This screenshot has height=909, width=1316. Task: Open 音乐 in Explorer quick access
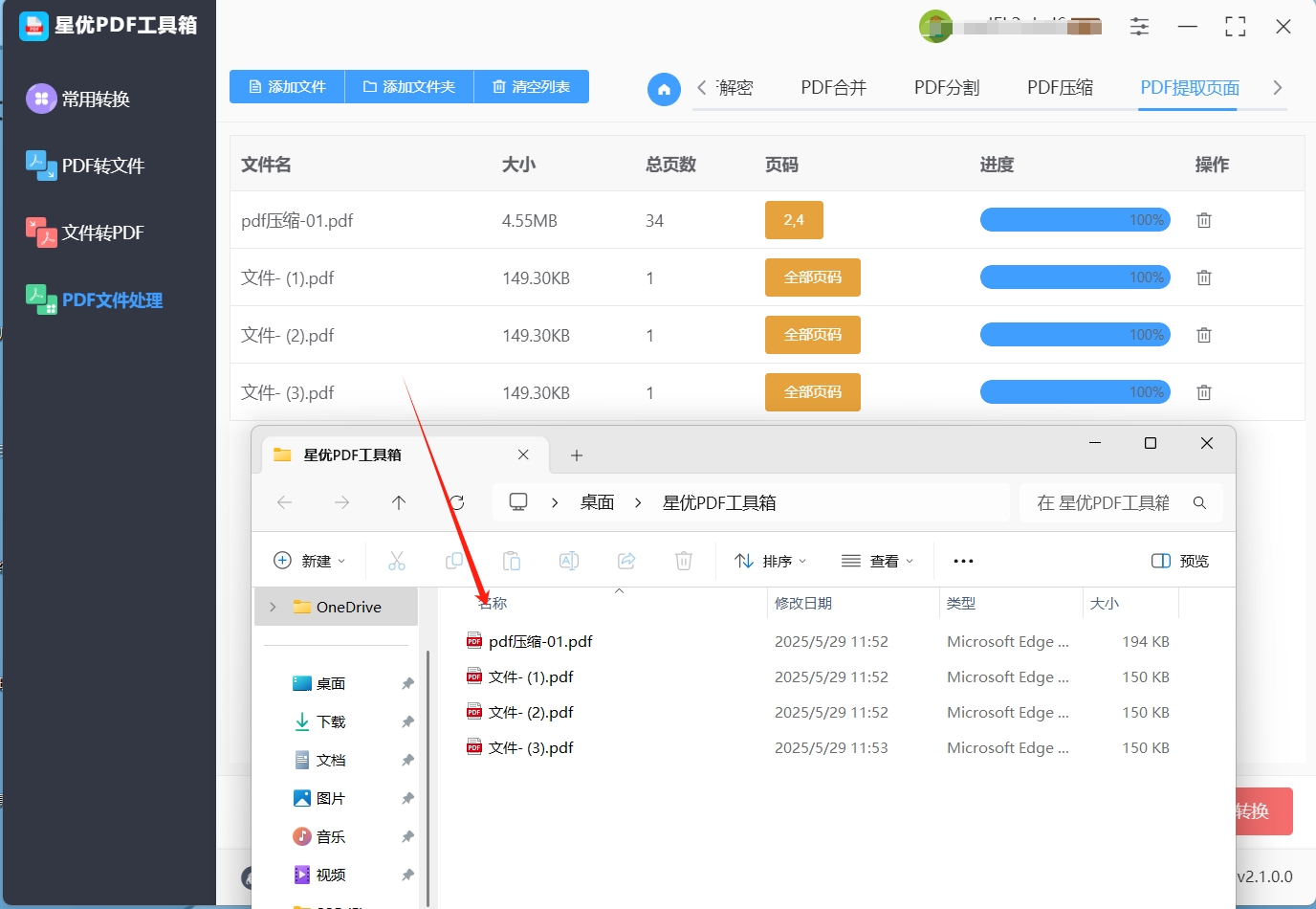pyautogui.click(x=331, y=836)
